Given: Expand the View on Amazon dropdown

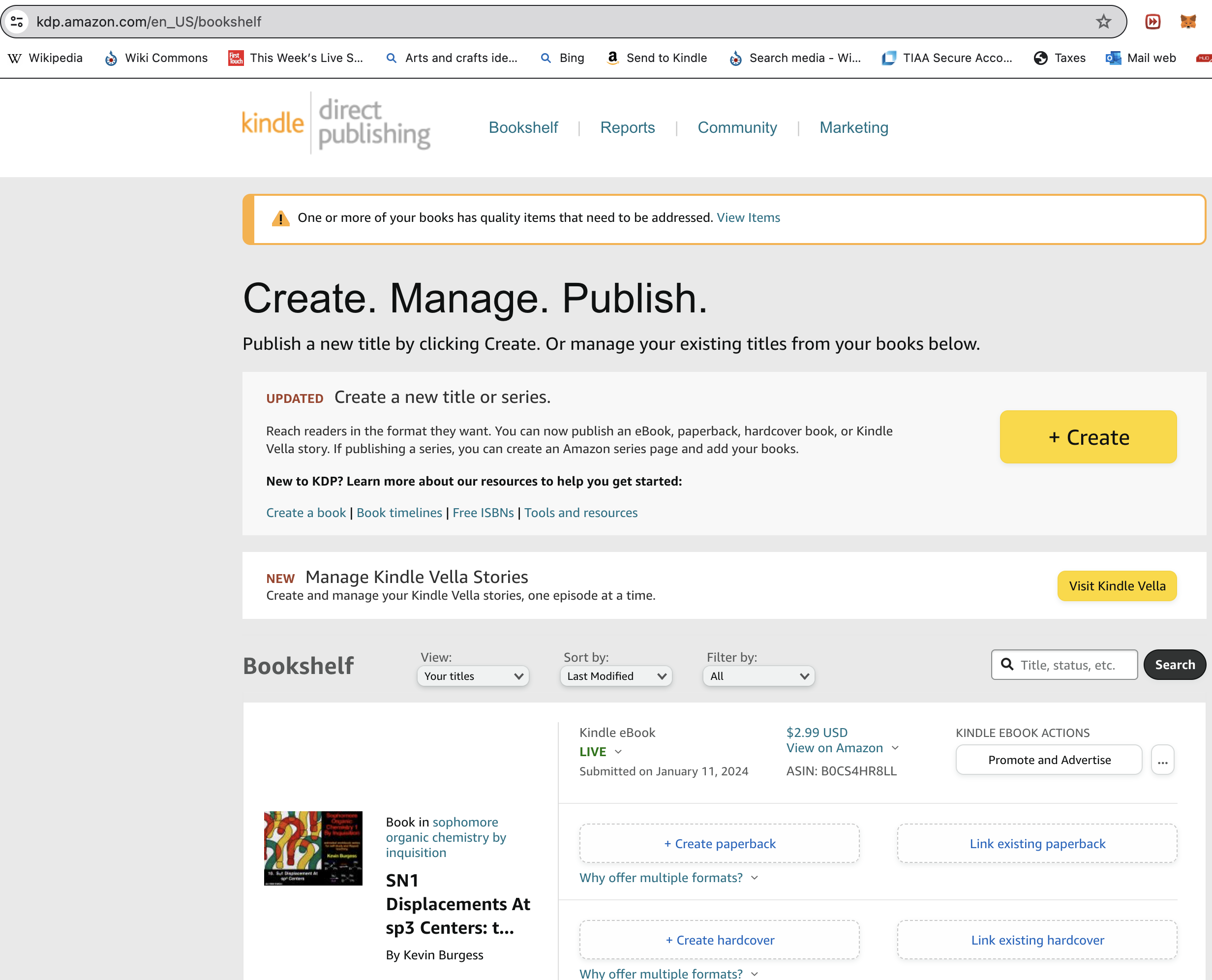Looking at the screenshot, I should [x=895, y=748].
